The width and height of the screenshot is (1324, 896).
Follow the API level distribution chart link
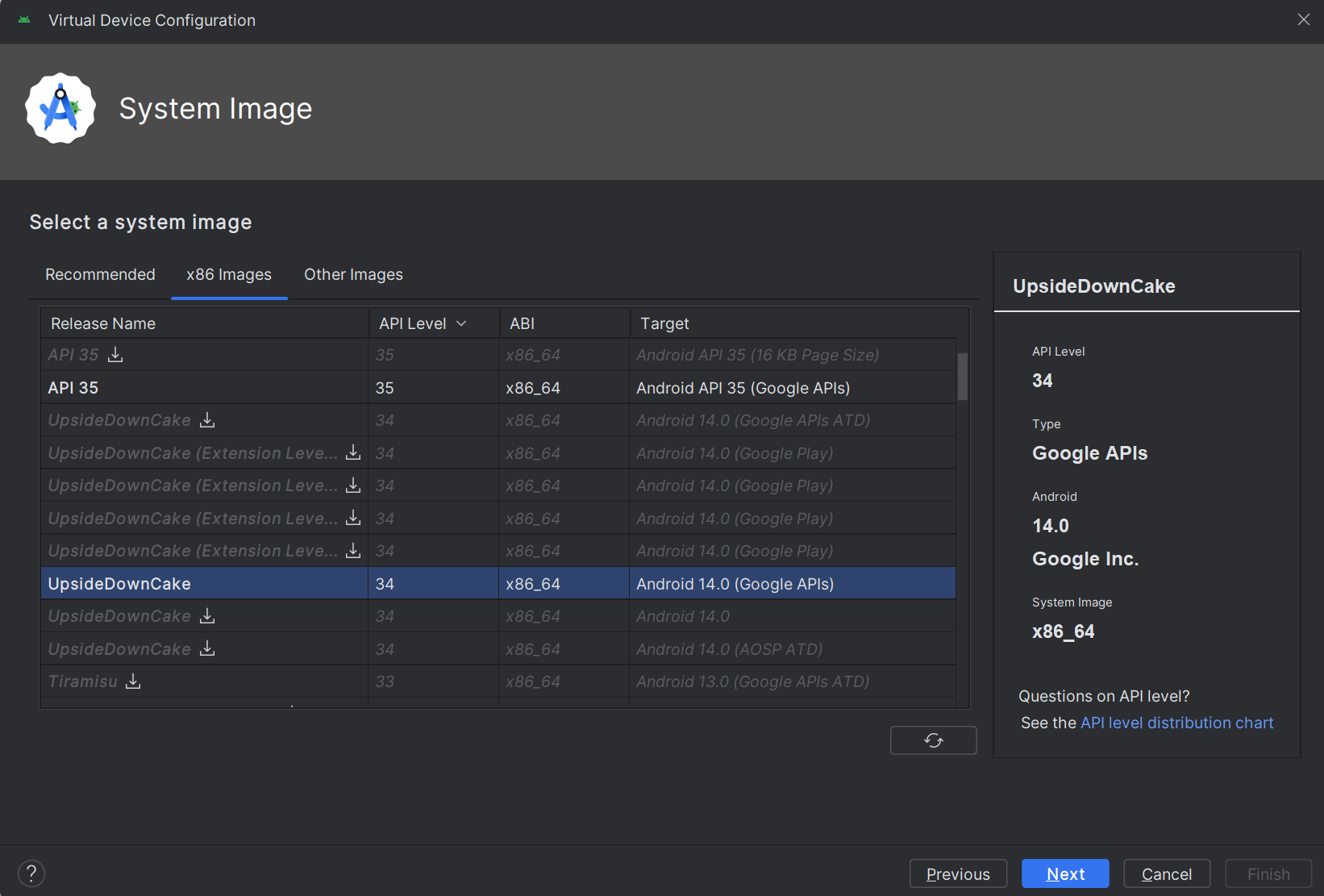click(x=1176, y=723)
